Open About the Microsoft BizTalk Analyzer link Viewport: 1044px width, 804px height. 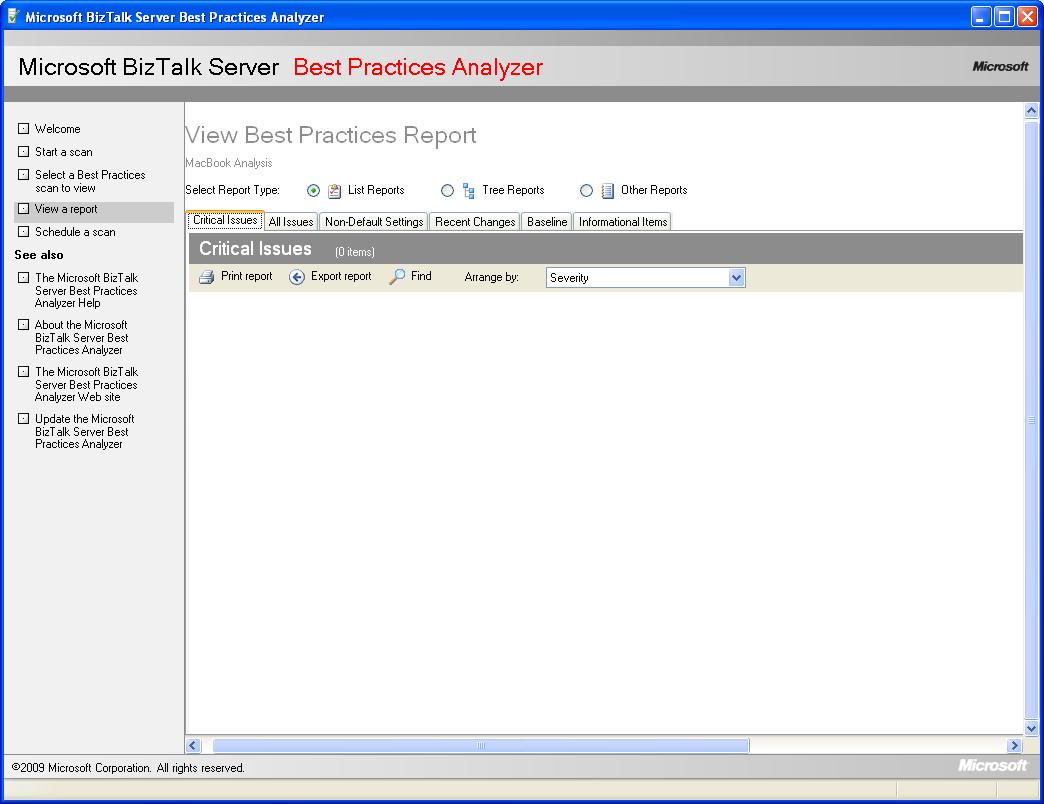[82, 337]
